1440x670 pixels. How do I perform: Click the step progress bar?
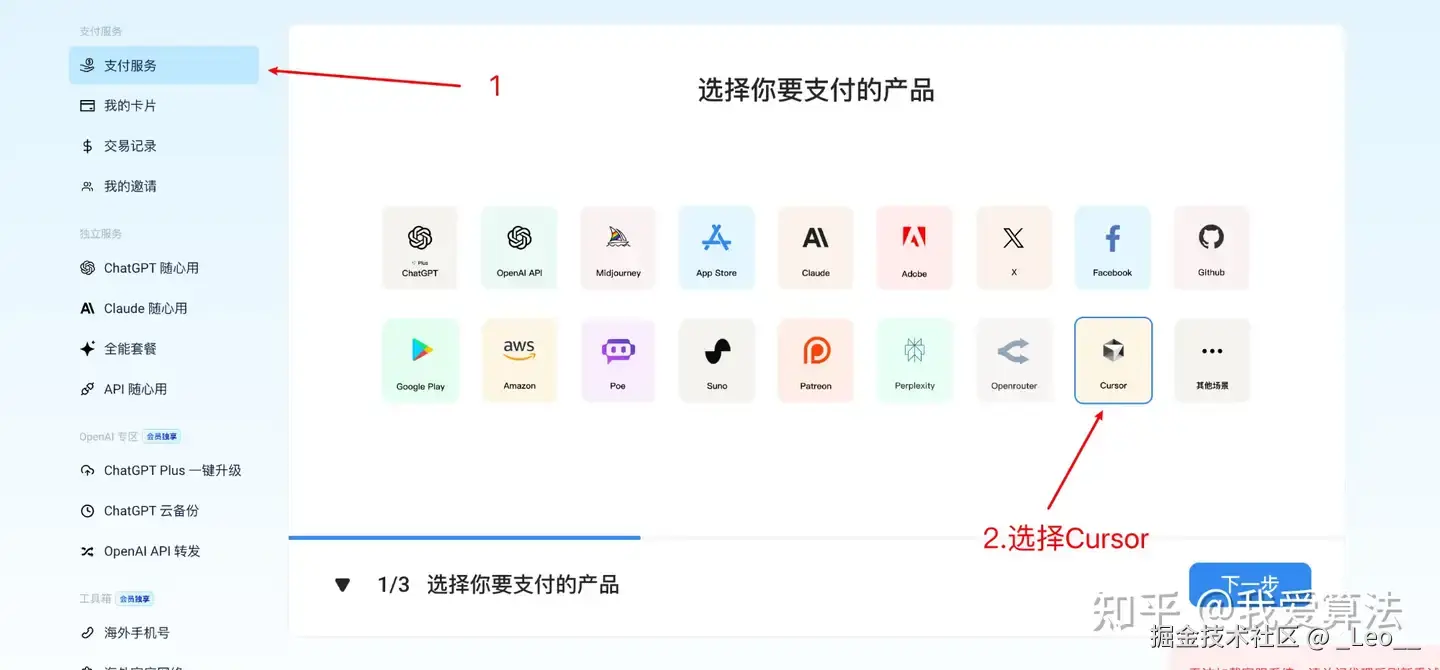click(816, 538)
